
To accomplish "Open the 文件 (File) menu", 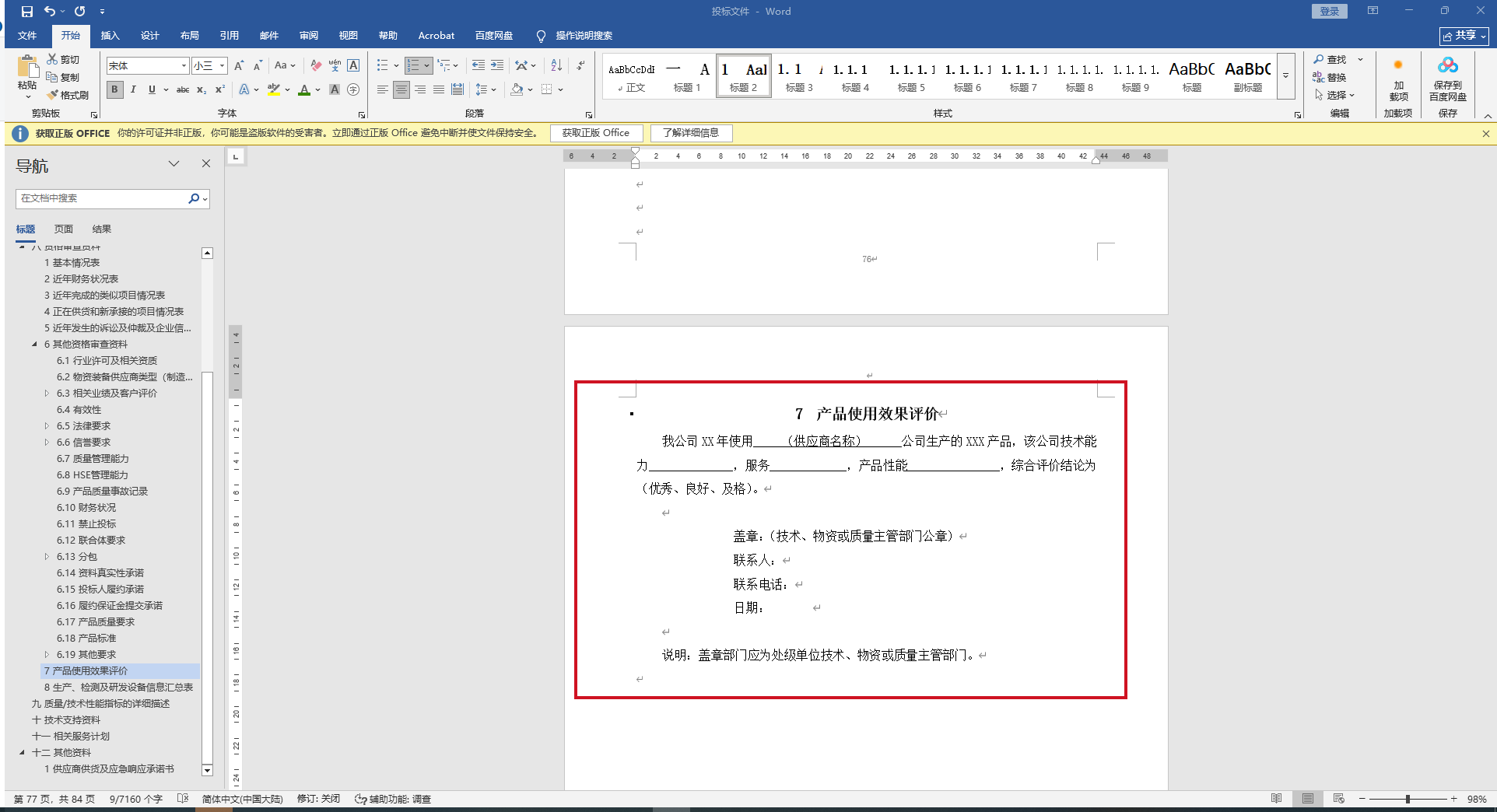I will point(27,36).
